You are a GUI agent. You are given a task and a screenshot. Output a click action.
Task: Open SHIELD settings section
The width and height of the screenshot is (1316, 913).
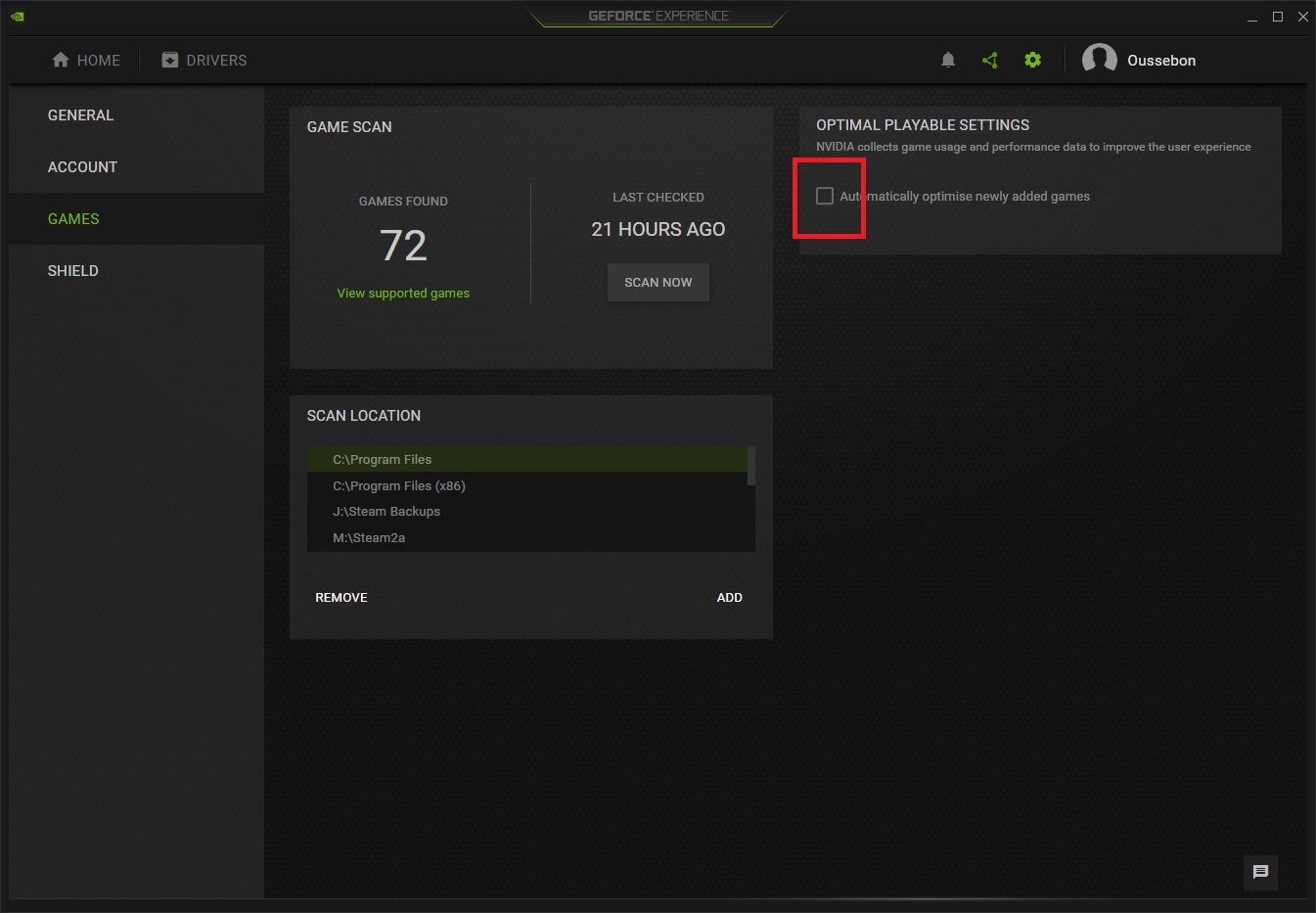[x=136, y=271]
